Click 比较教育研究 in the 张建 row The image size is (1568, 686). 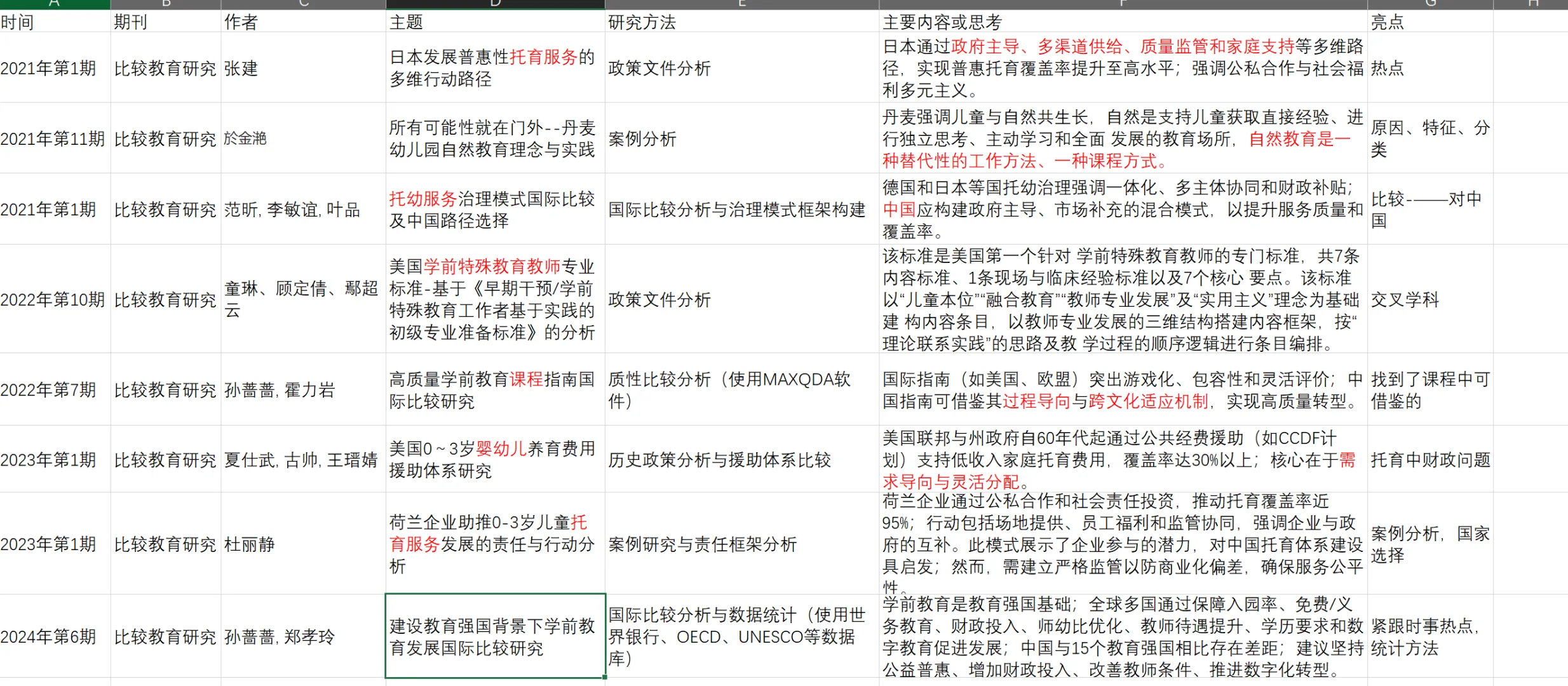click(x=165, y=67)
